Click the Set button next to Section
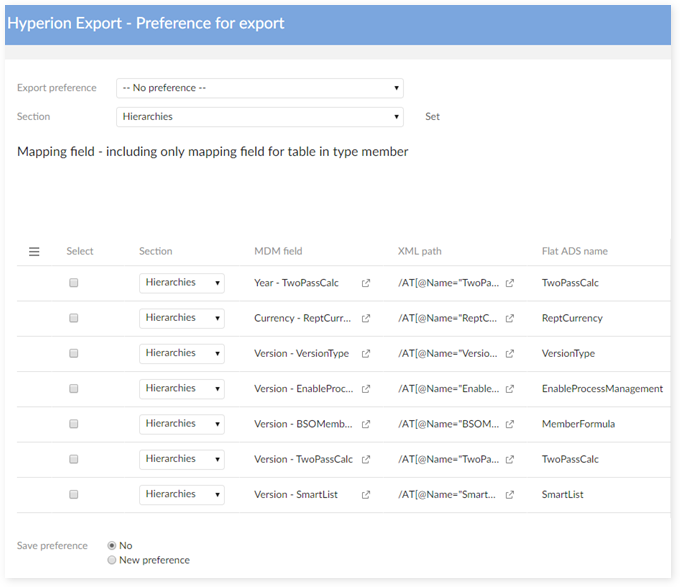 (432, 117)
